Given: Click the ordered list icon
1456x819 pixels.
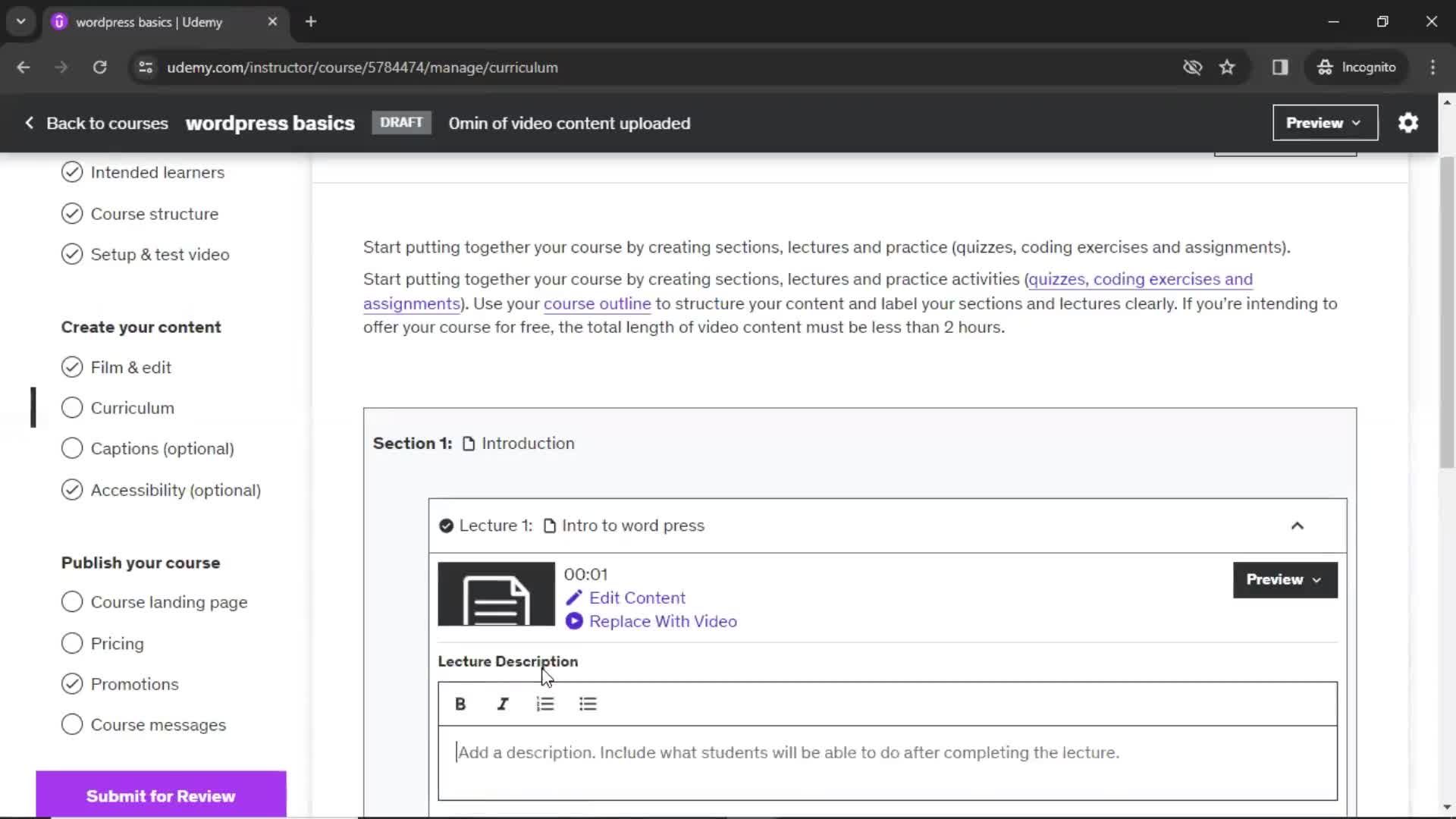Looking at the screenshot, I should tap(545, 704).
